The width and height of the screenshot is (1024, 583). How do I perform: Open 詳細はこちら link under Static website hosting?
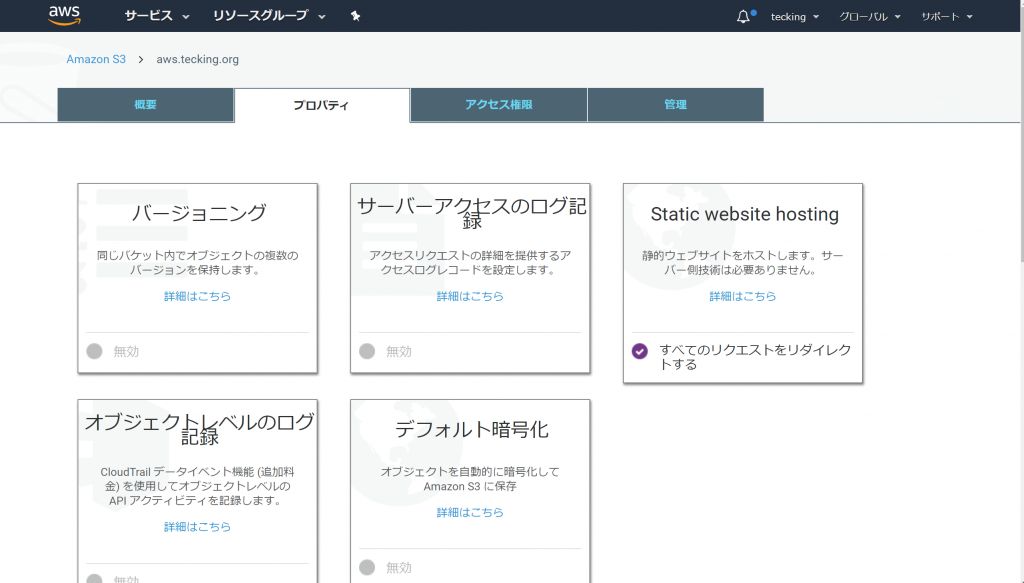point(743,296)
